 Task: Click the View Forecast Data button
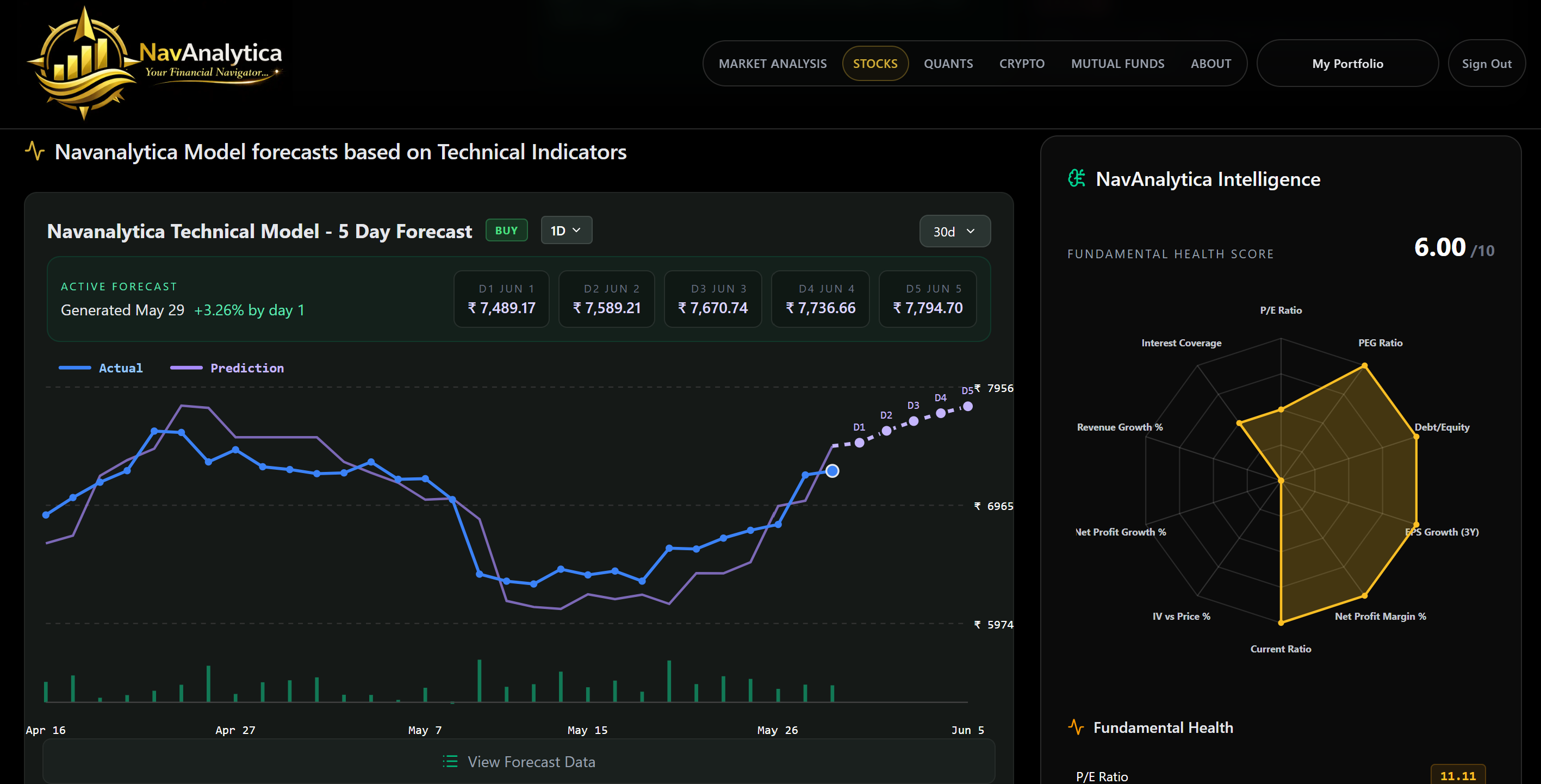tap(519, 761)
